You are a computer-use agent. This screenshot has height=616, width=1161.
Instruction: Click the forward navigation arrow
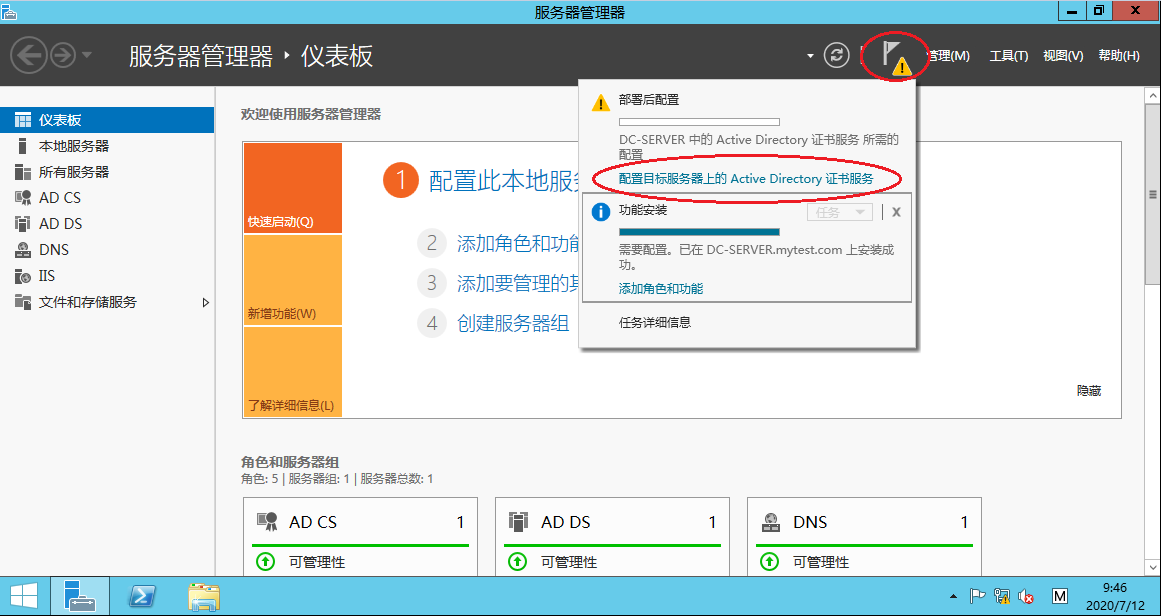tap(64, 56)
